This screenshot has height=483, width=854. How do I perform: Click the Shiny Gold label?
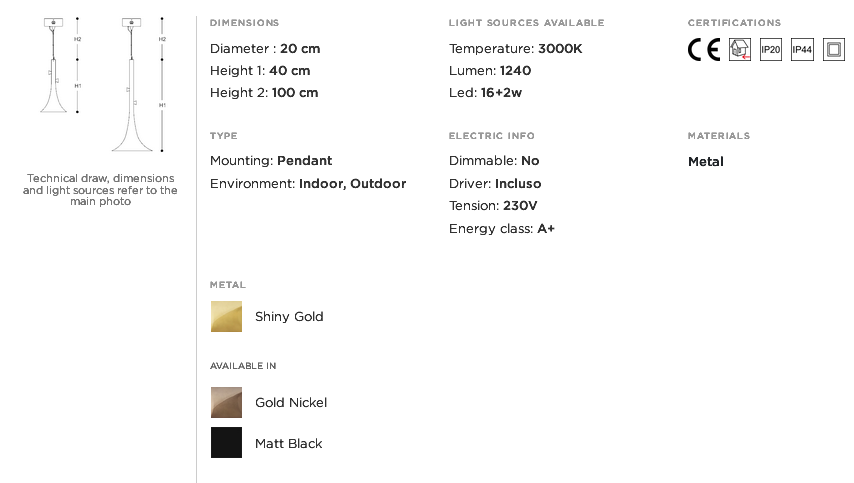[x=289, y=316]
